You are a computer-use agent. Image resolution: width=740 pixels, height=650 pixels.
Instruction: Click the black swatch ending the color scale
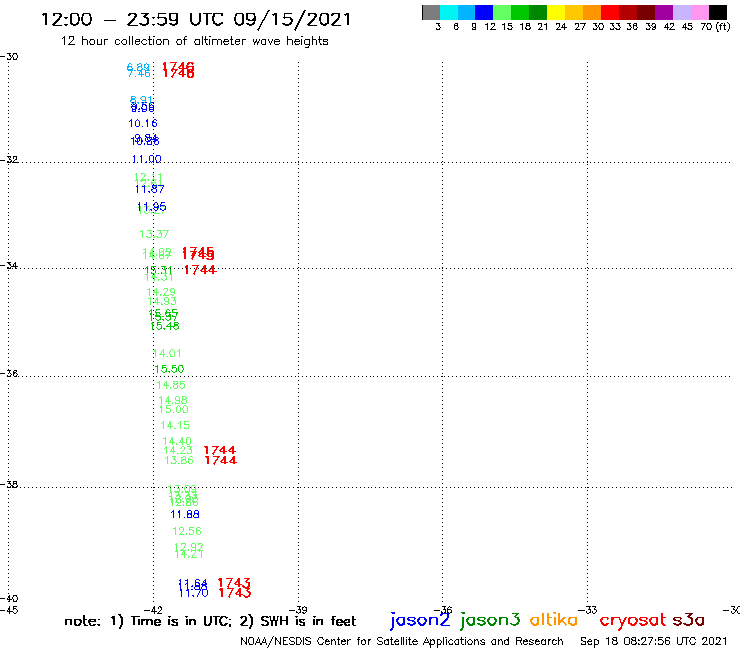(718, 12)
